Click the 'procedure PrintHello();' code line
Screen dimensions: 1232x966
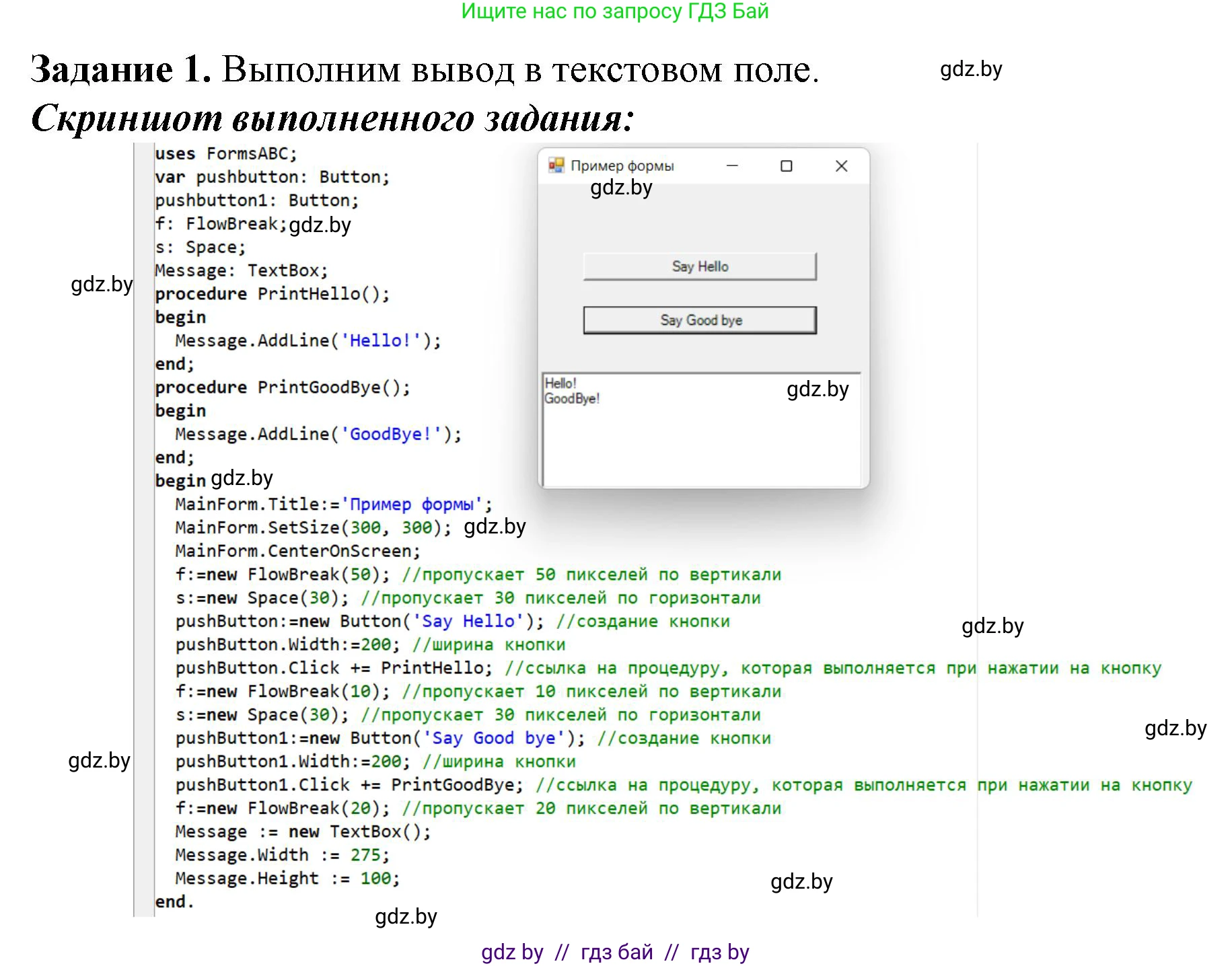[x=272, y=294]
